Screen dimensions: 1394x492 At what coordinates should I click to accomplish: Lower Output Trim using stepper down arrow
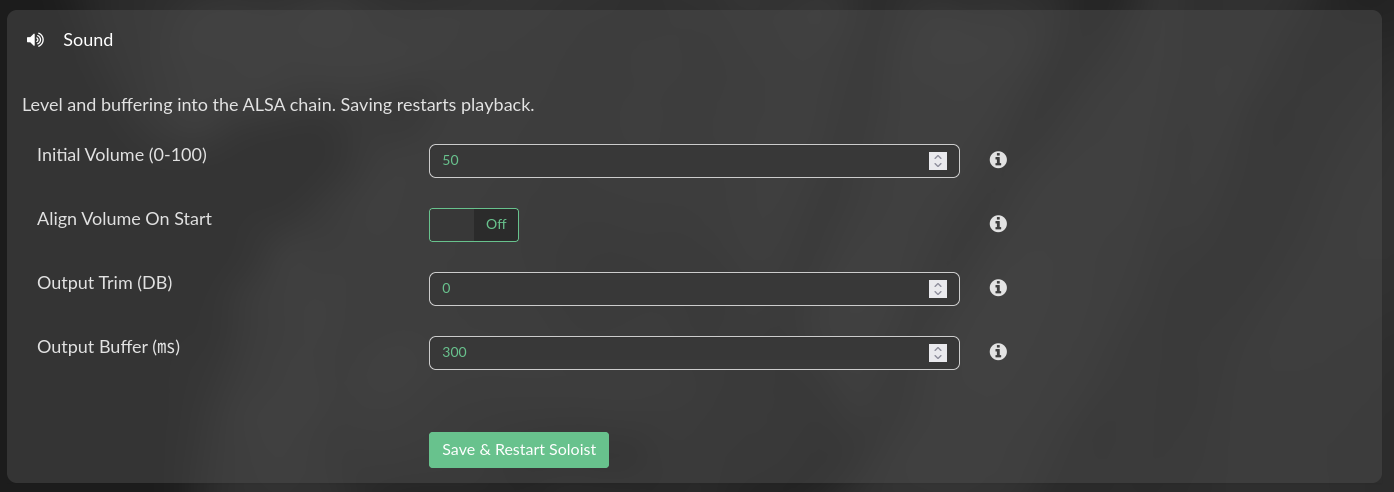(938, 293)
